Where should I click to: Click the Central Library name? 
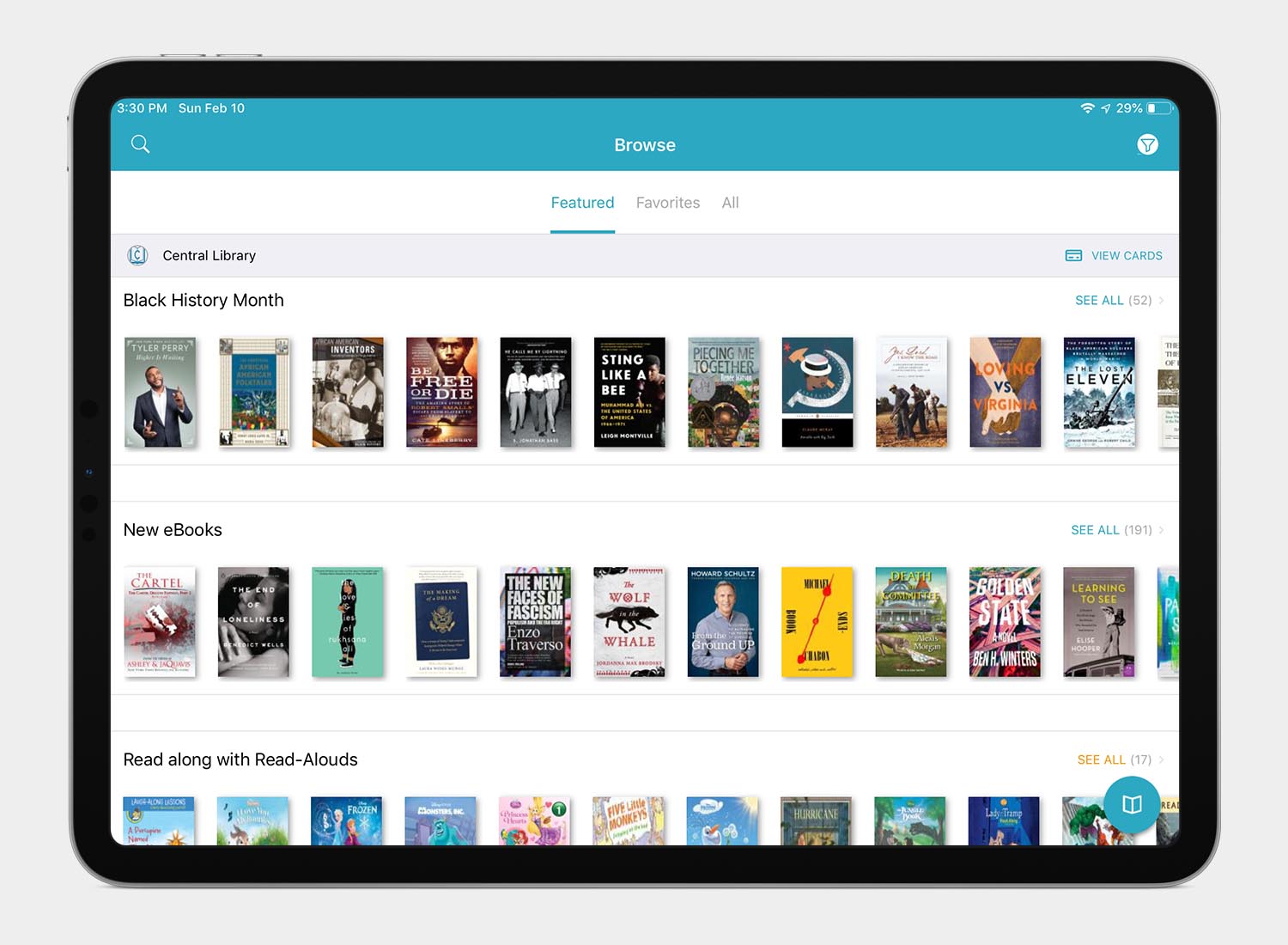click(x=210, y=255)
